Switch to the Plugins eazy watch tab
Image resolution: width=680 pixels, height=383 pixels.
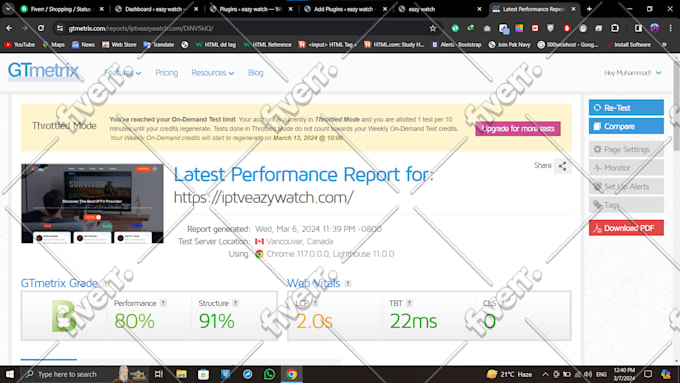coord(251,9)
